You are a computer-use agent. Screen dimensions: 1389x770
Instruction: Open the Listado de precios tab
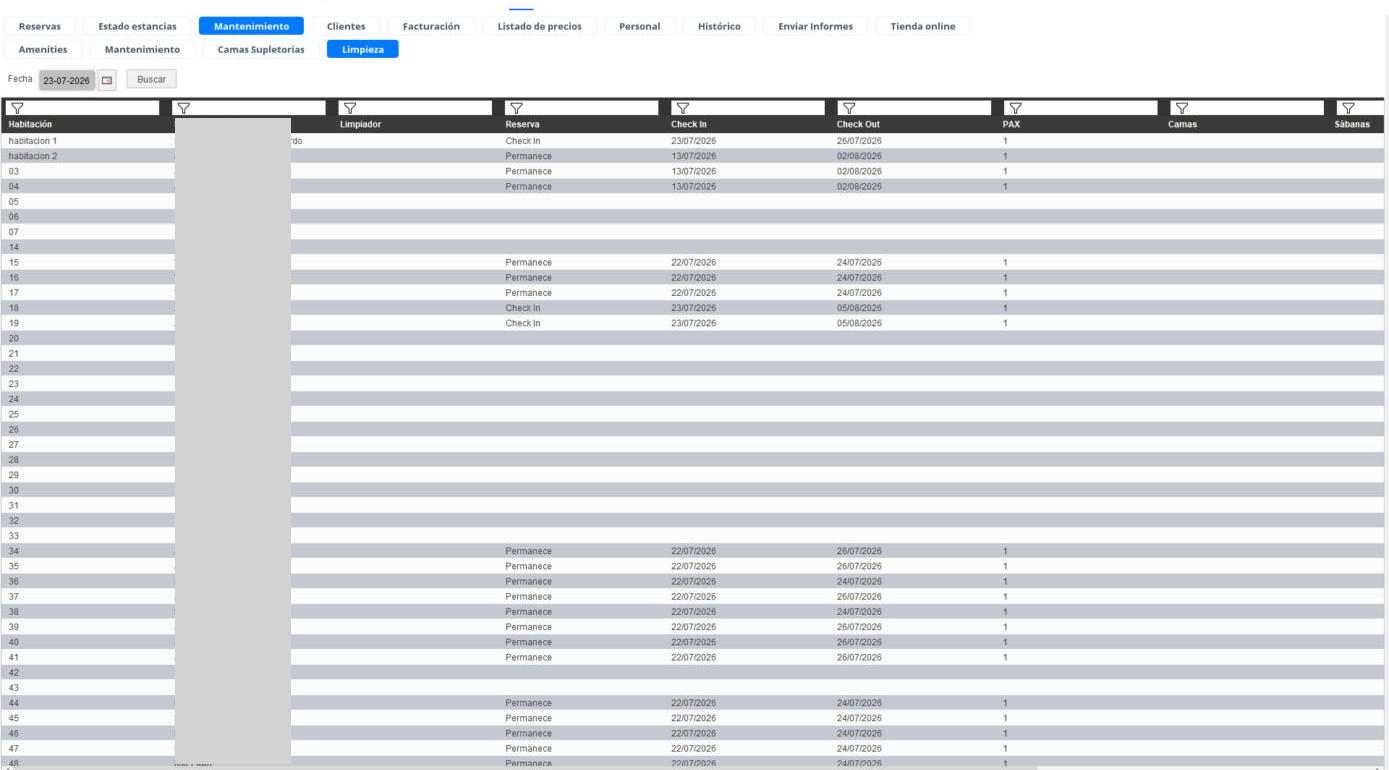(539, 26)
